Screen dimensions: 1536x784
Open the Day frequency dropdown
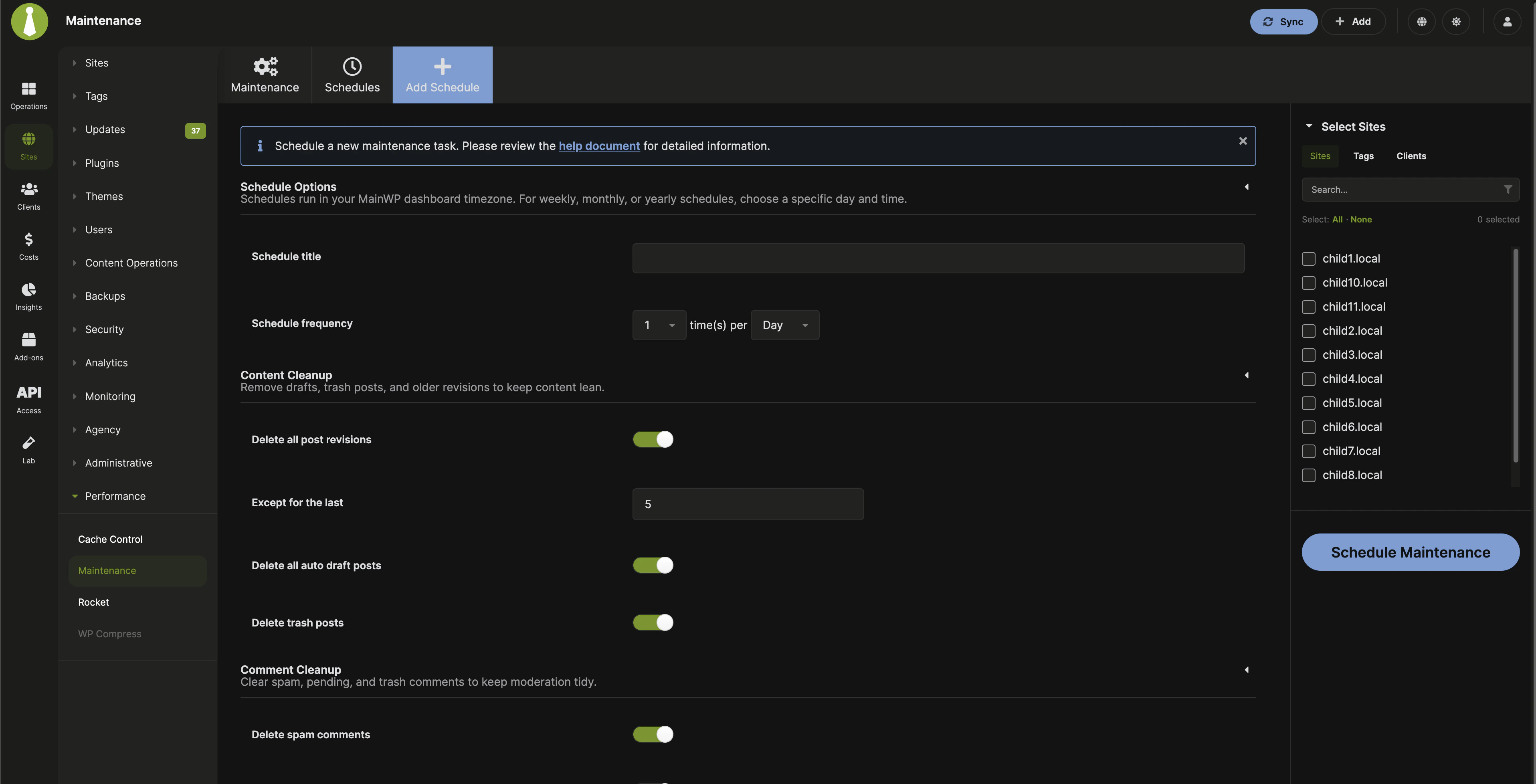tap(785, 325)
